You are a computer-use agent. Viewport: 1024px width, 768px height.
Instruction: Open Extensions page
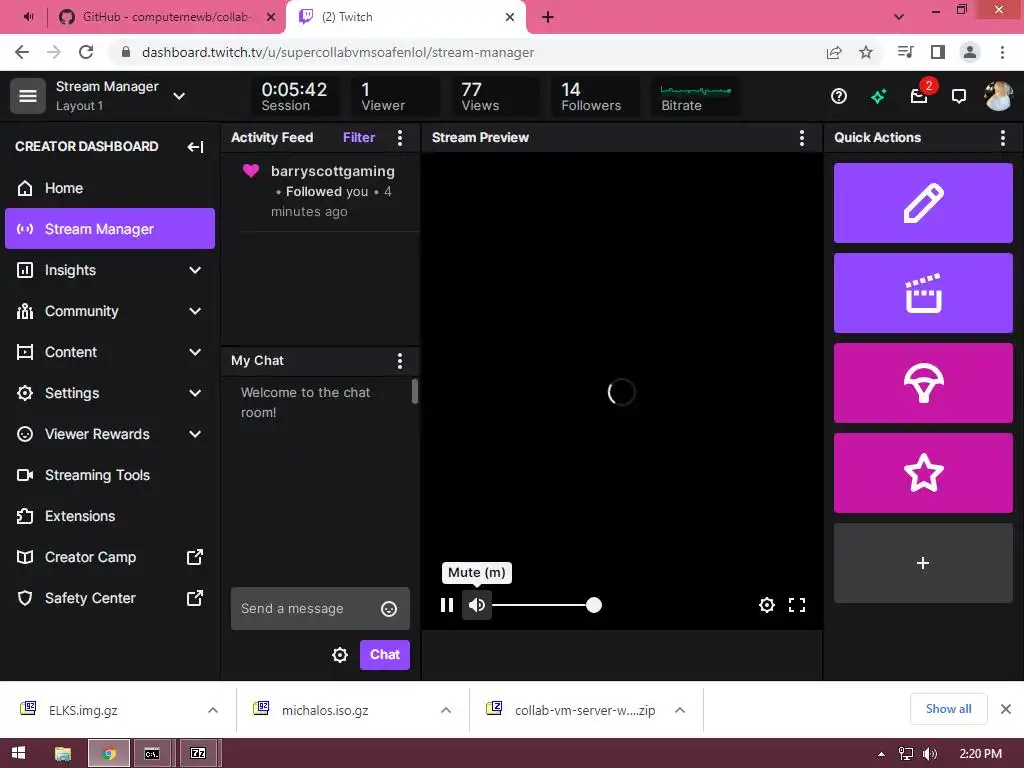click(x=110, y=517)
